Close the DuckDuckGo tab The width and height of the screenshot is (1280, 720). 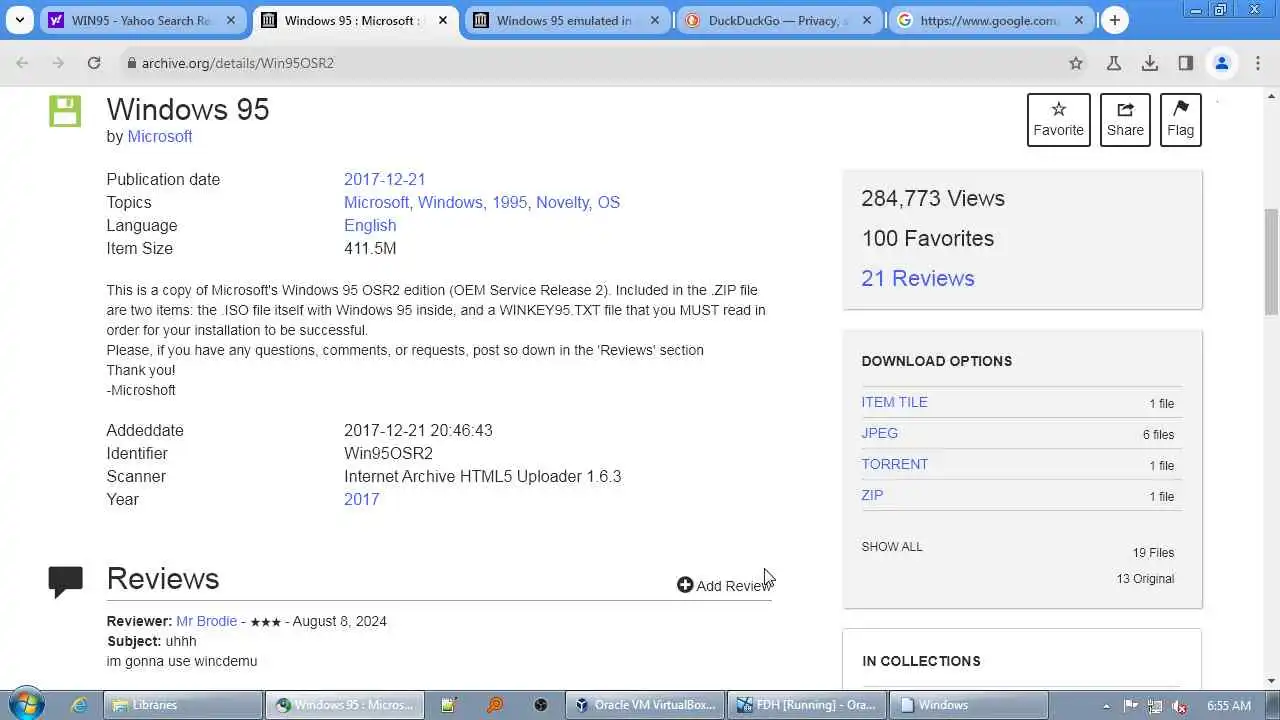click(867, 20)
